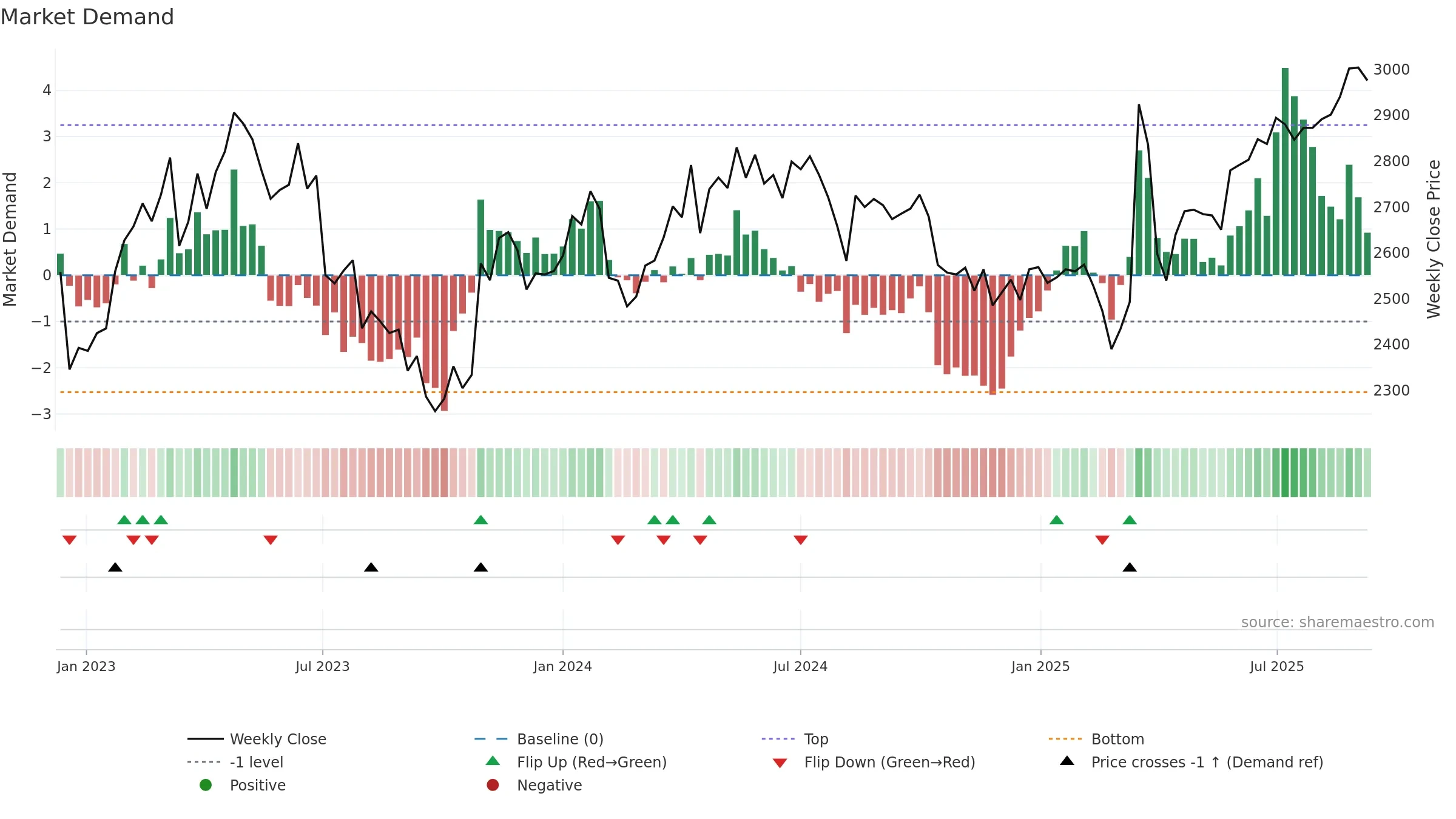
Task: Click the 2600 price axis label
Action: tap(1392, 252)
